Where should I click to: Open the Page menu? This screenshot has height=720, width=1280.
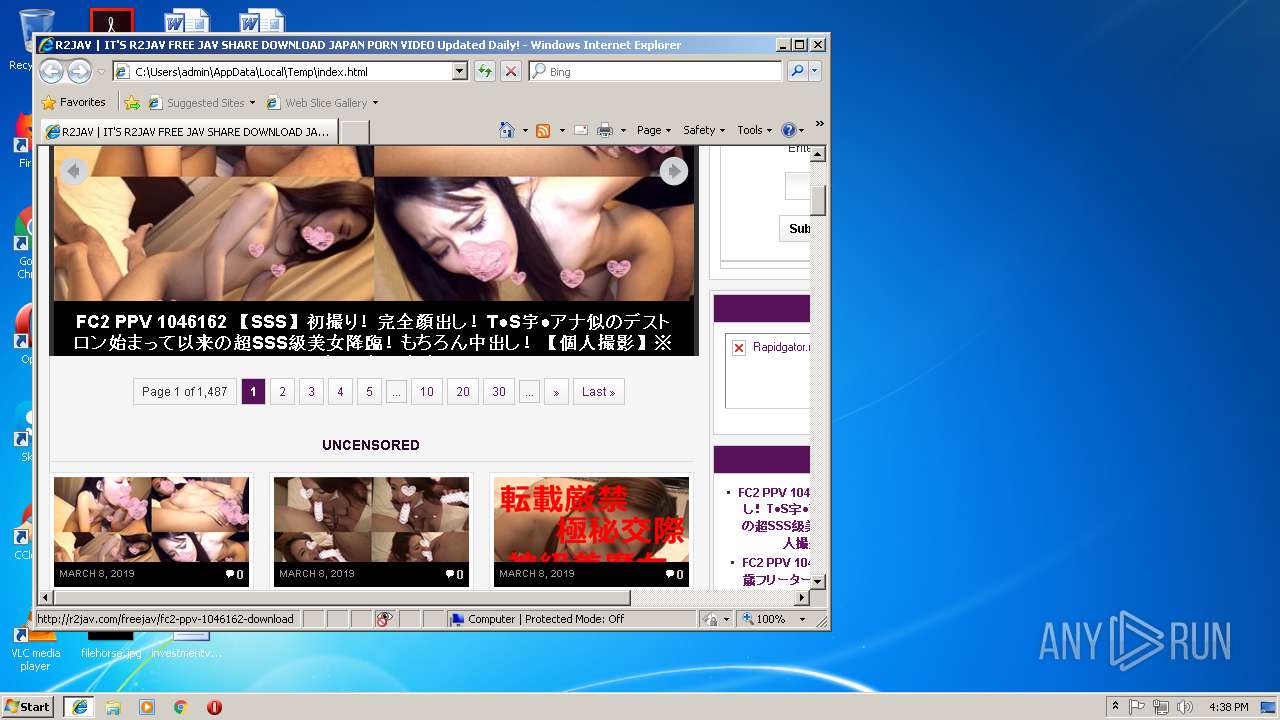click(x=653, y=130)
